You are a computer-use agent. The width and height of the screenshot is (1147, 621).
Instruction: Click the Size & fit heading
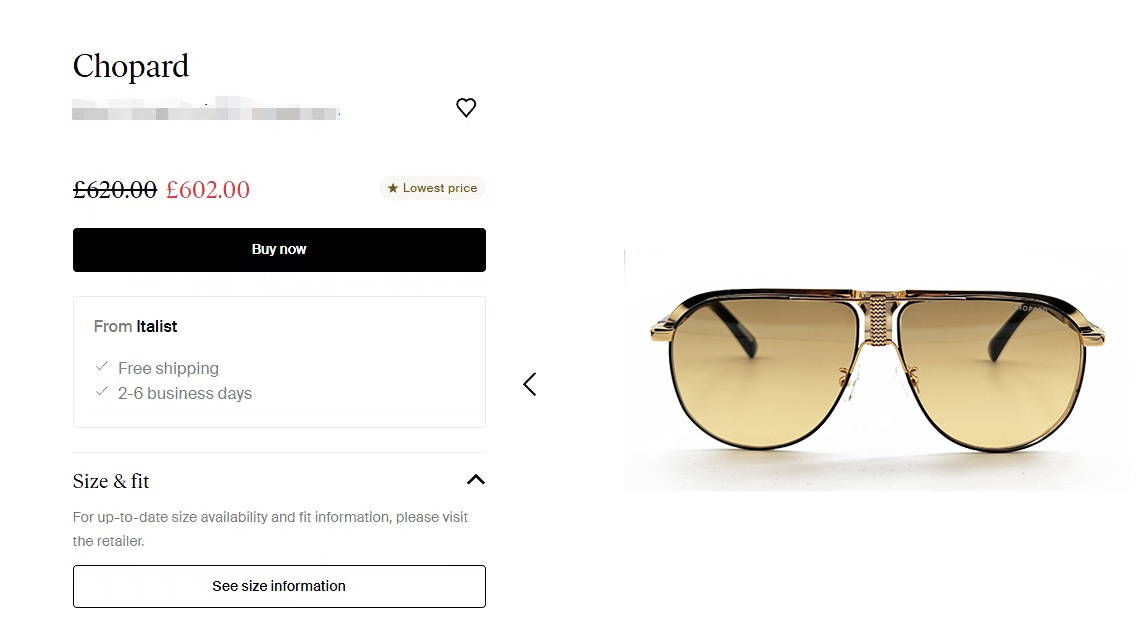pos(111,481)
